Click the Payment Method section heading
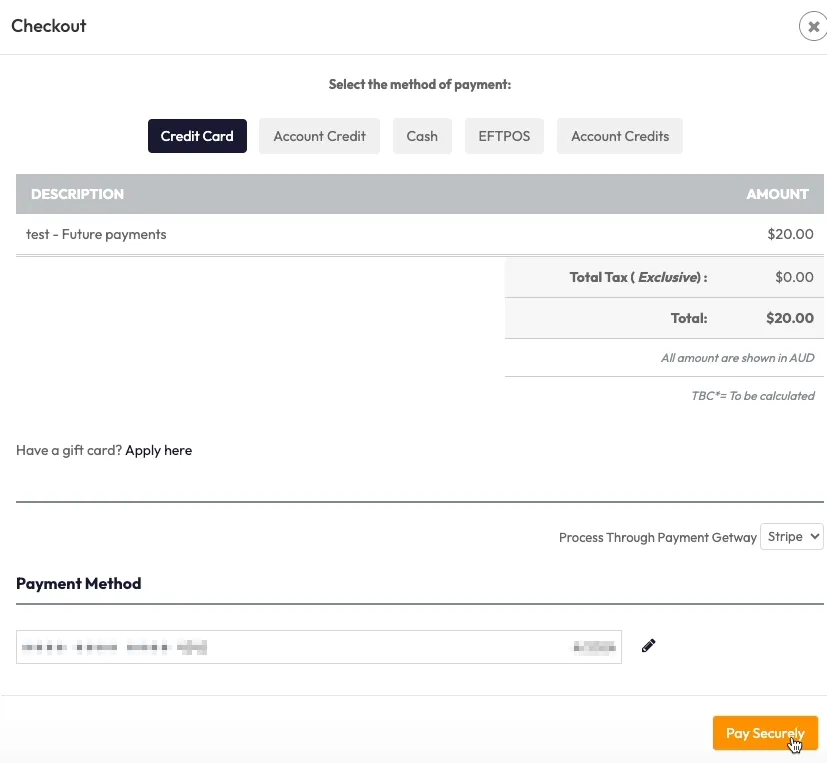827x763 pixels. (79, 584)
